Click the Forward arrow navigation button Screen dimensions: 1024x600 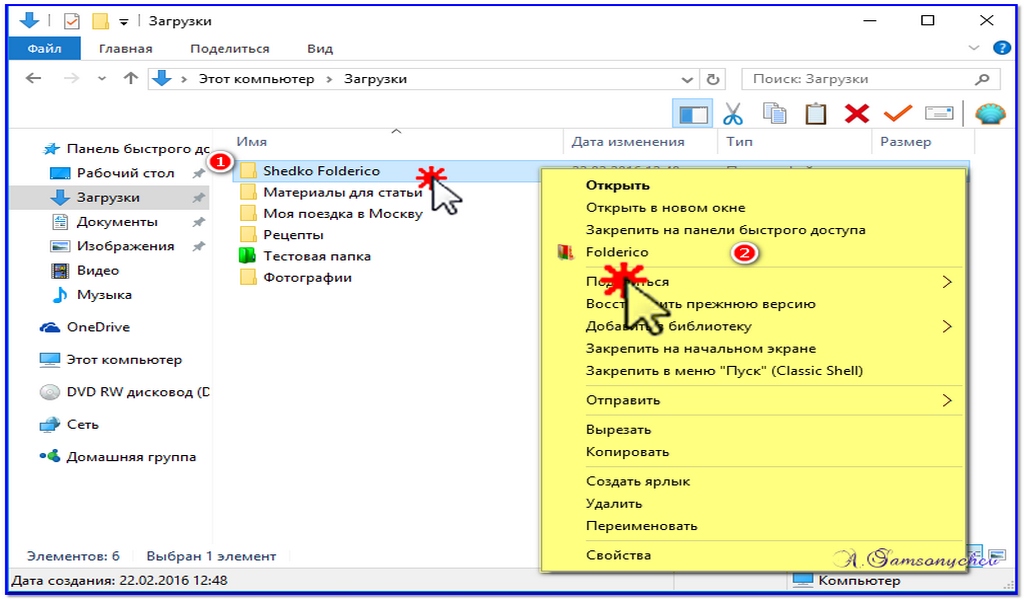71,78
